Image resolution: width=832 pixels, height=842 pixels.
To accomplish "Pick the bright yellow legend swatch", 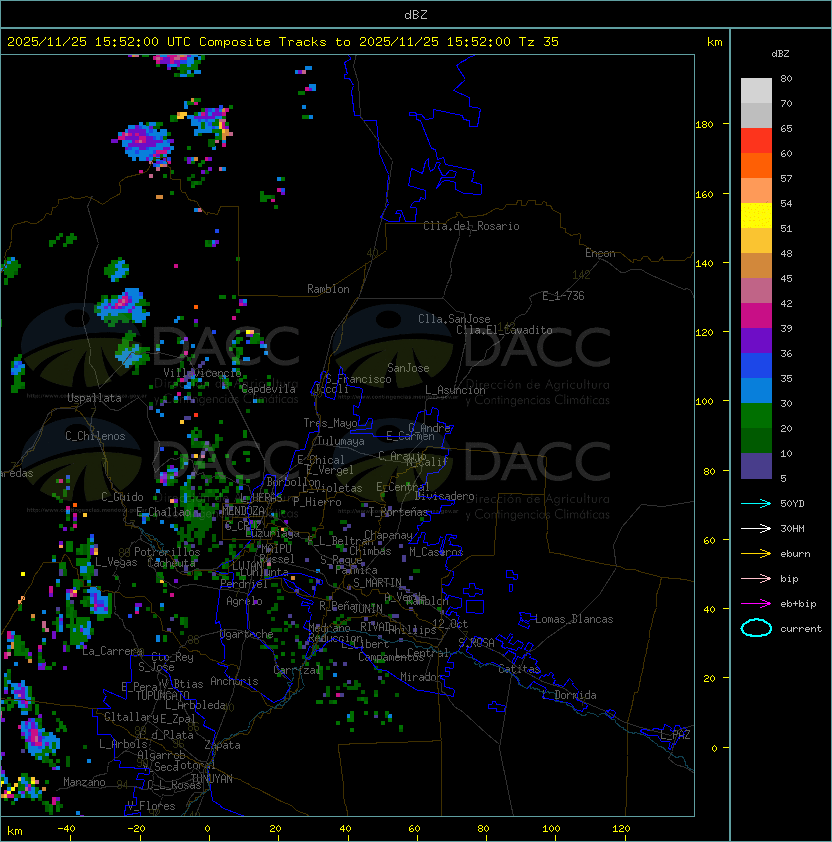I will point(756,216).
